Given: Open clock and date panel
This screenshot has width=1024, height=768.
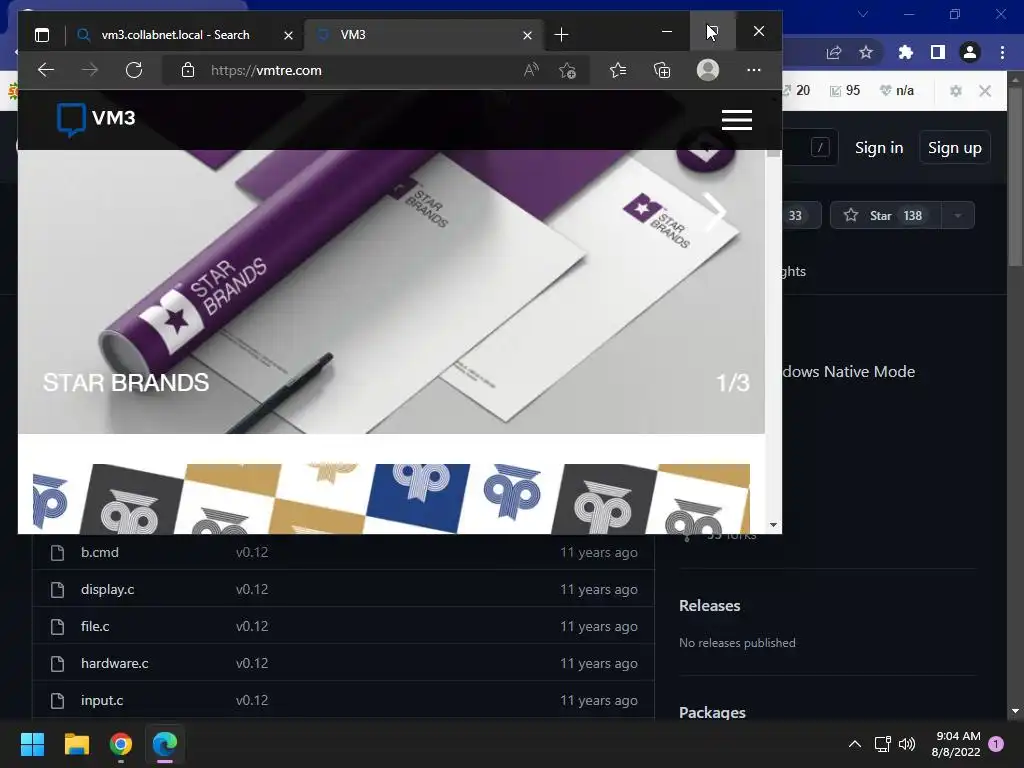Looking at the screenshot, I should [x=956, y=744].
